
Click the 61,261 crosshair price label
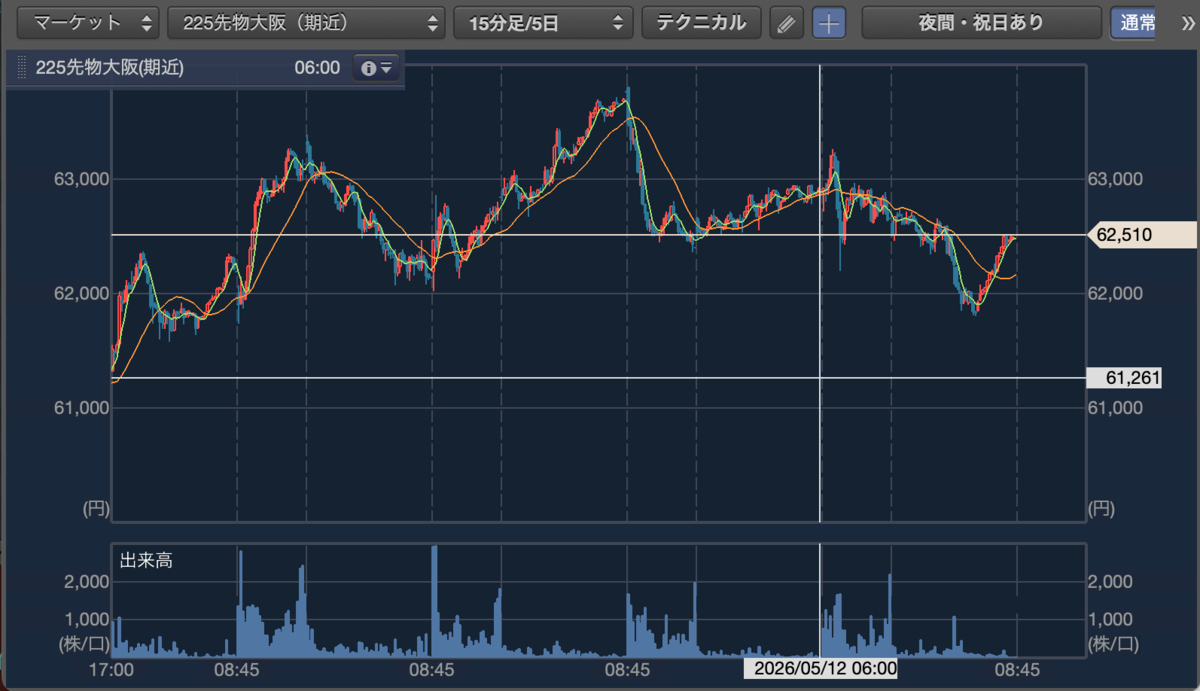[x=1124, y=378]
